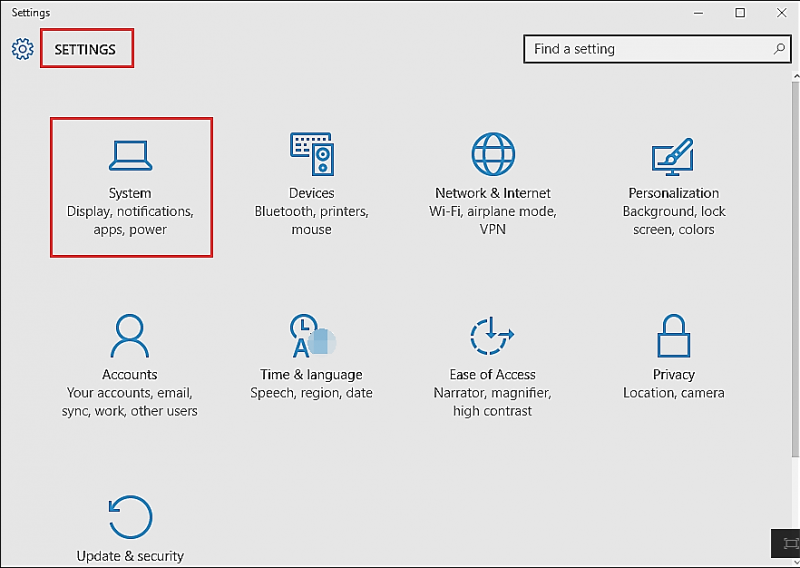This screenshot has height=568, width=800.
Task: Click the Update & security label
Action: (130, 556)
